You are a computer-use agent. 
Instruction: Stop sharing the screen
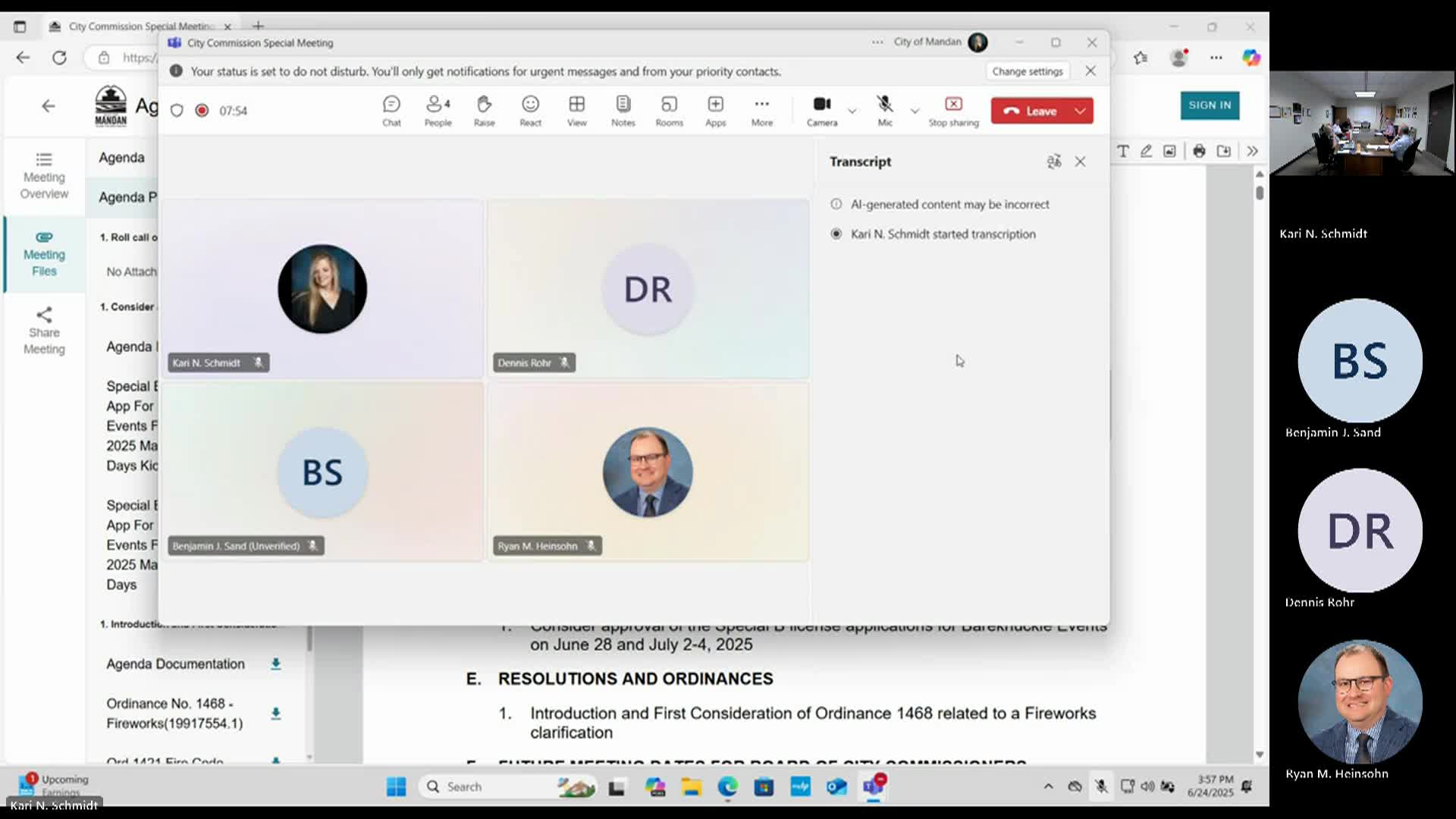pos(953,111)
